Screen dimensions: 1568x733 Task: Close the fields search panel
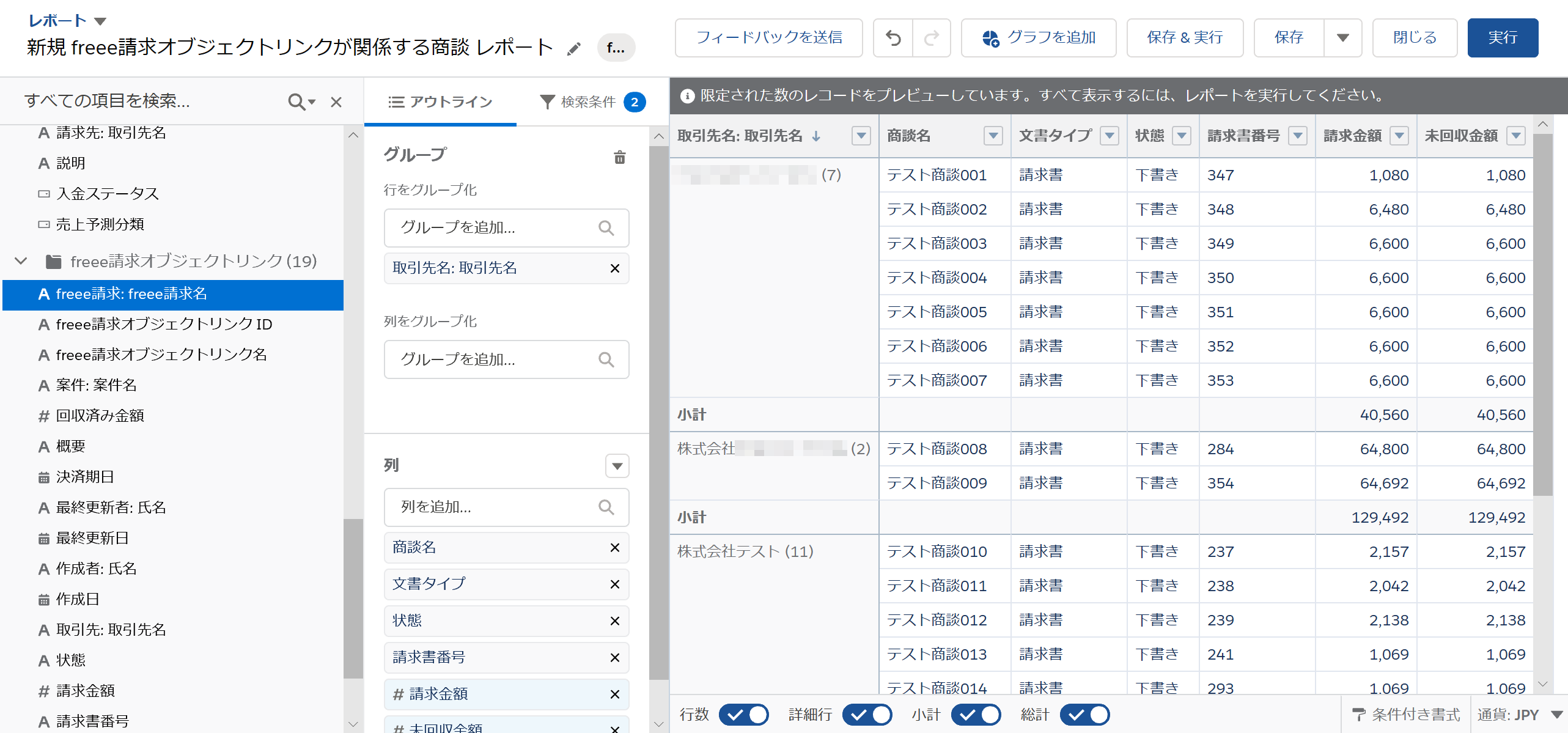pyautogui.click(x=336, y=101)
